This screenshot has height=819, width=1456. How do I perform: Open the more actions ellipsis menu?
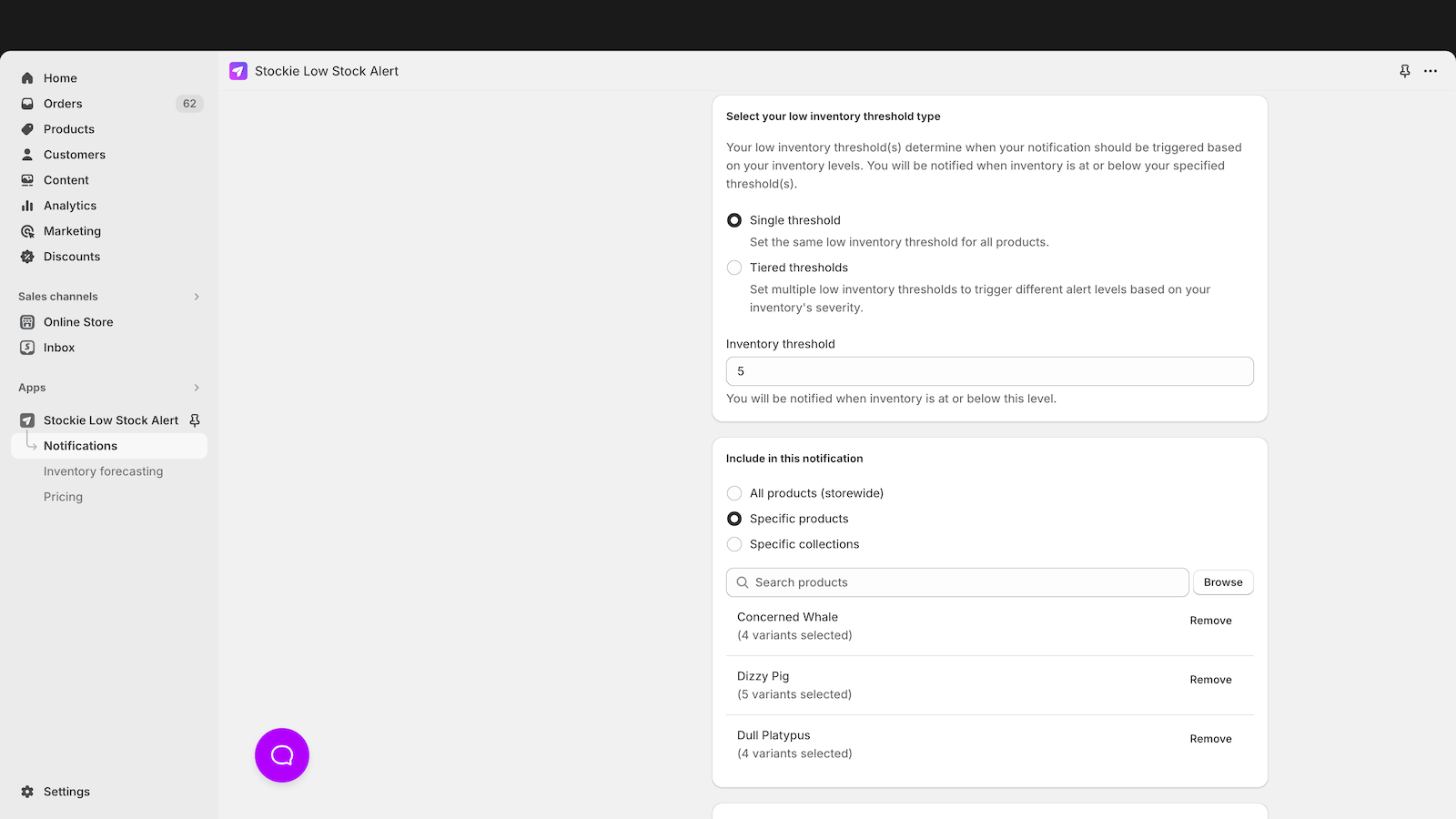1431,70
